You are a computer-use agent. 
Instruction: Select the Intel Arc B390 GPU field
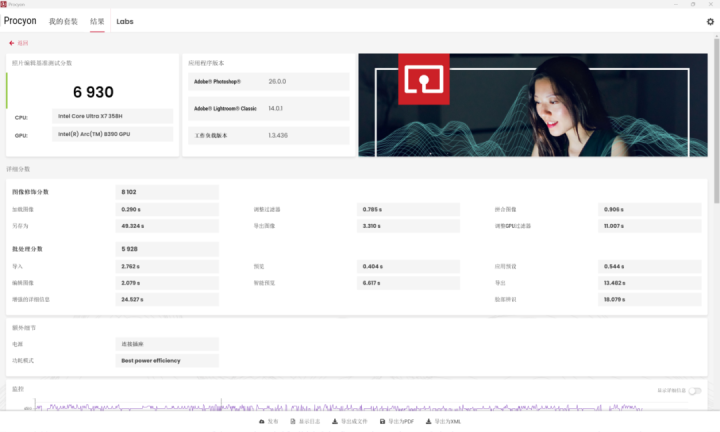coord(111,133)
